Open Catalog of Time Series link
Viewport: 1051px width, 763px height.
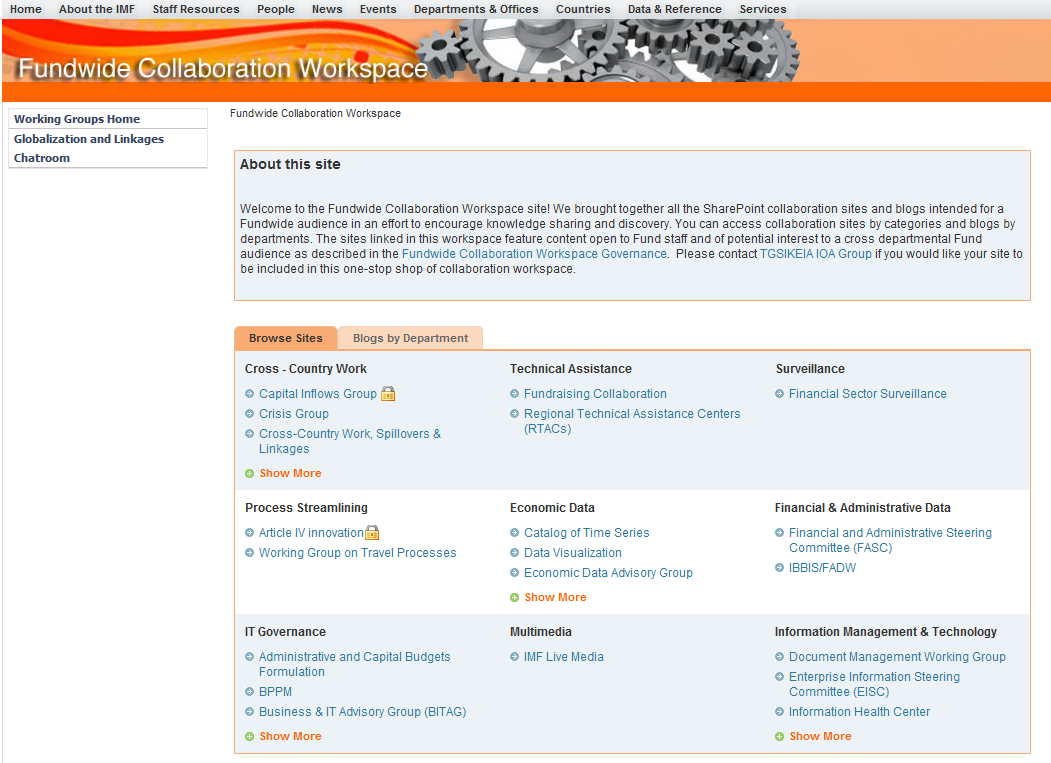[586, 532]
